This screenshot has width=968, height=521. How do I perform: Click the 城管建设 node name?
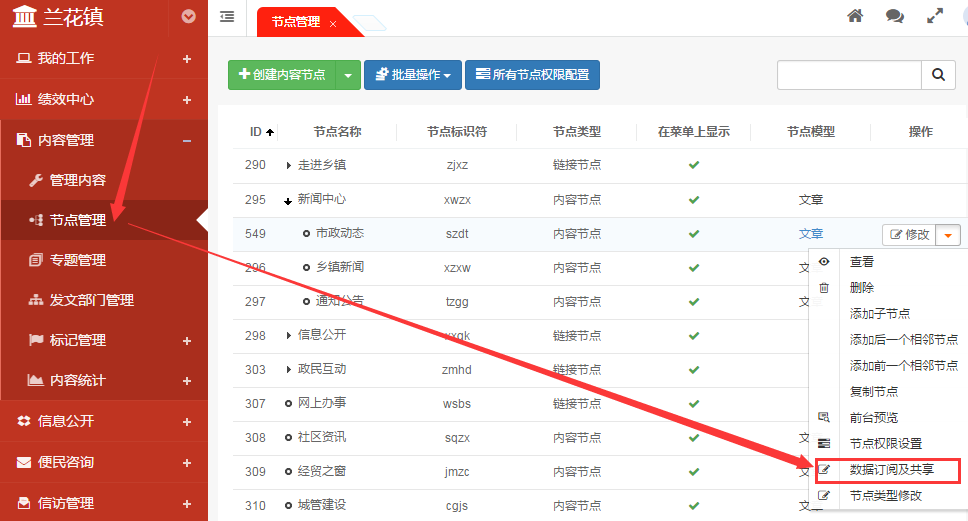click(322, 505)
